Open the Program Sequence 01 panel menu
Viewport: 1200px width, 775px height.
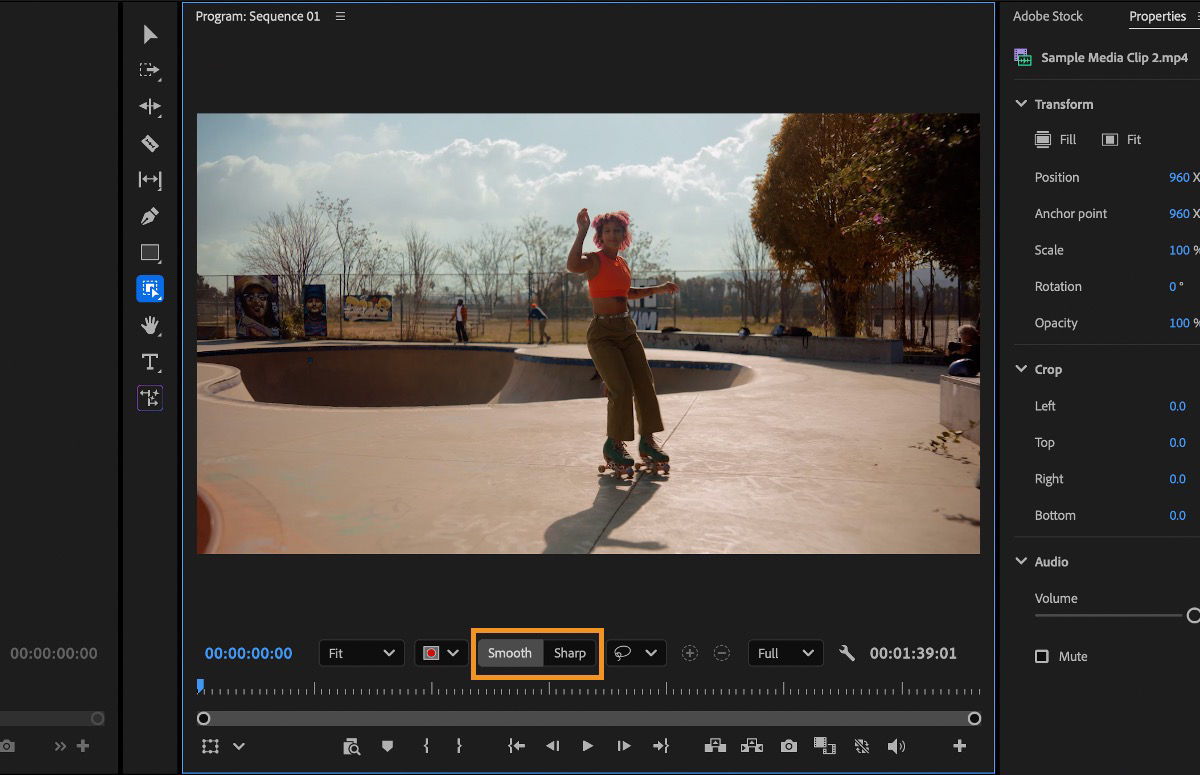[339, 16]
